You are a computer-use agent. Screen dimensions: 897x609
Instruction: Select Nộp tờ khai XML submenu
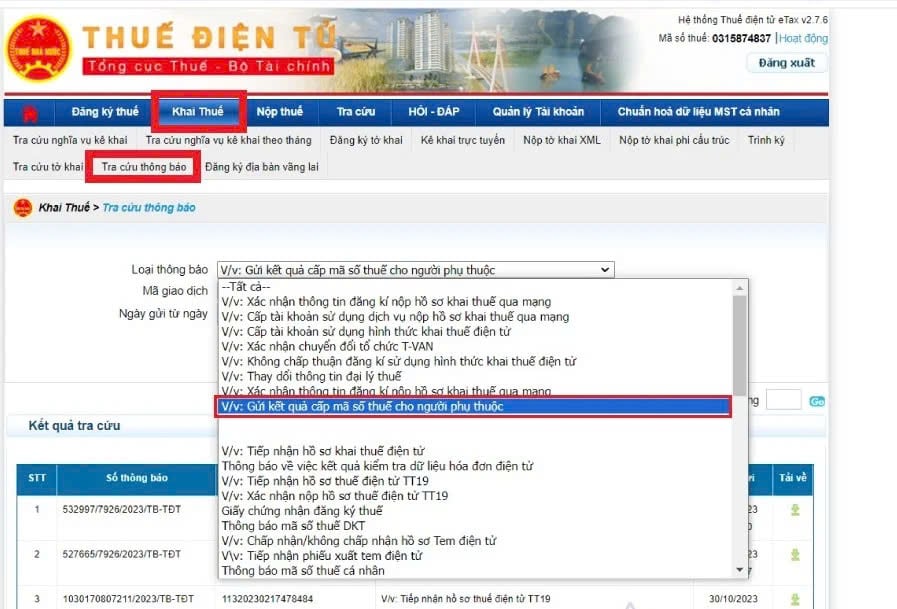(562, 140)
